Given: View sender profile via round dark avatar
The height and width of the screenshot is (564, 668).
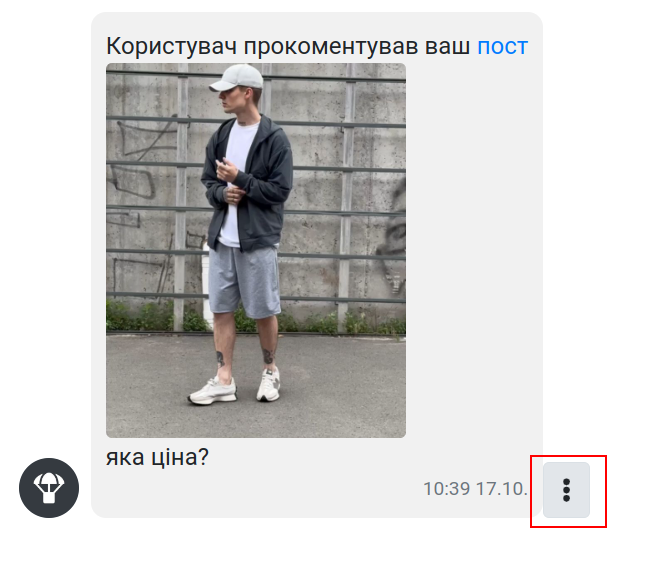Looking at the screenshot, I should point(49,488).
